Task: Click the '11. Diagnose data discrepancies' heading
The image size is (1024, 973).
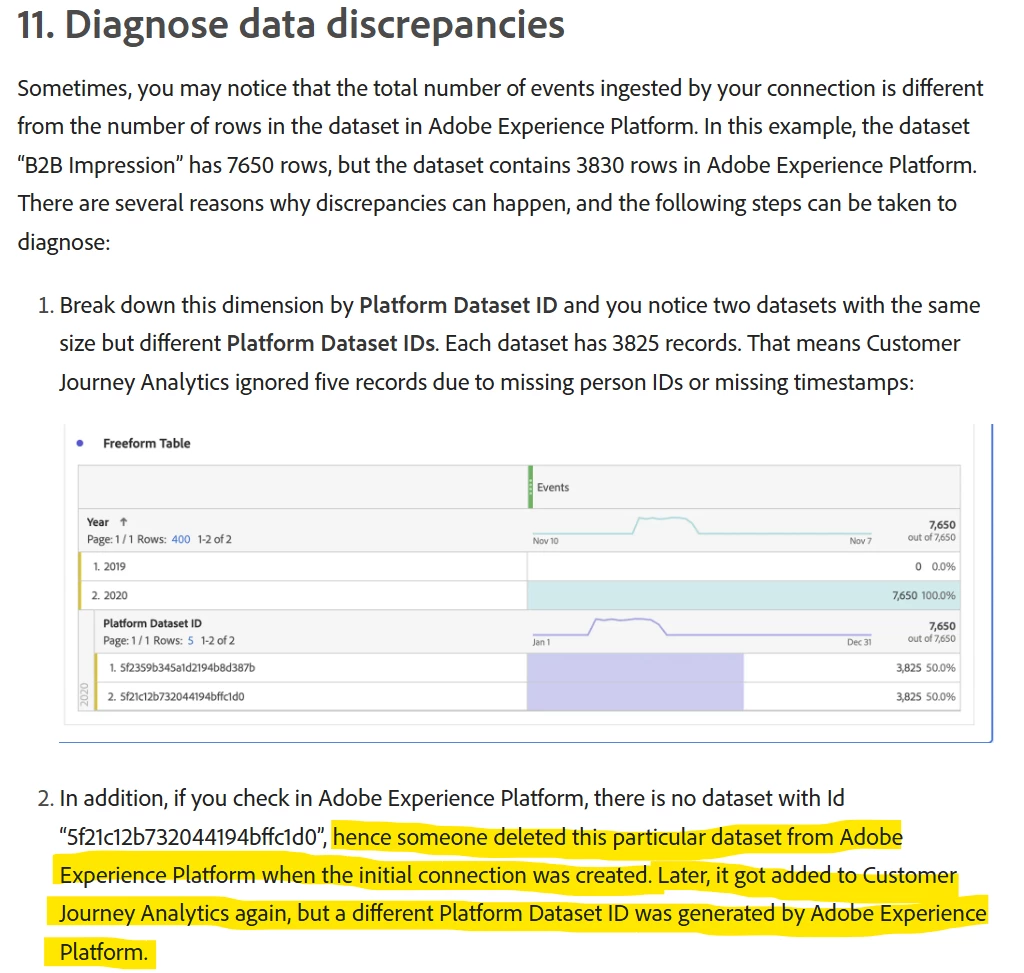Action: tap(291, 25)
